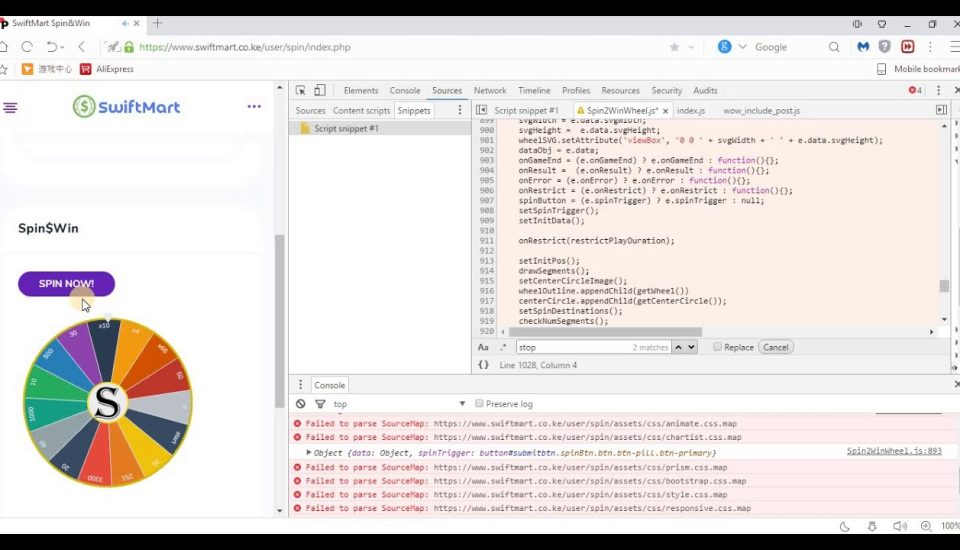Open the Security panel tab

pos(666,91)
